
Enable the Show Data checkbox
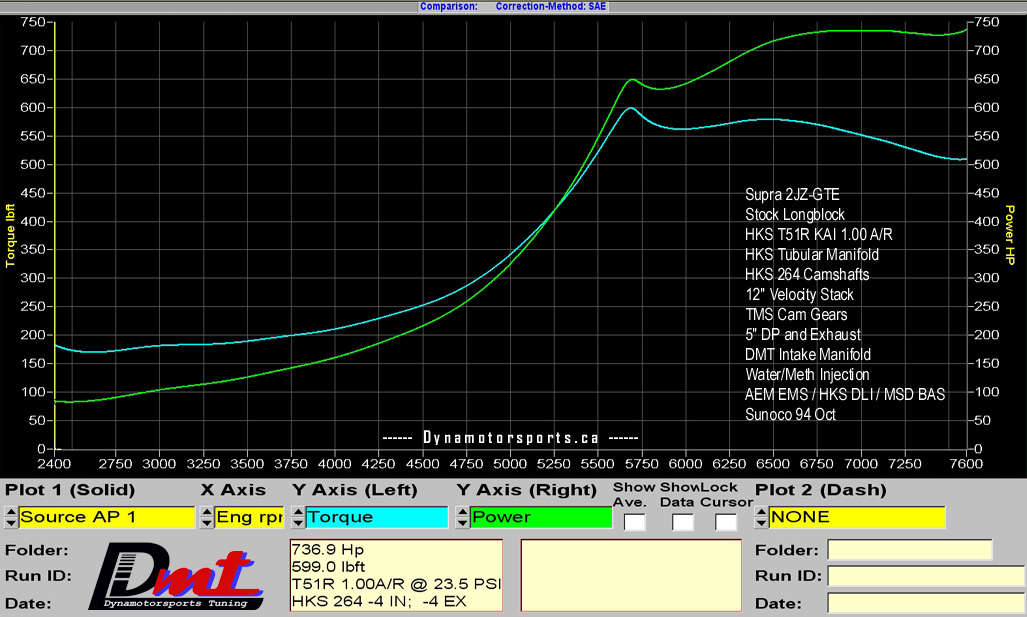[x=682, y=522]
